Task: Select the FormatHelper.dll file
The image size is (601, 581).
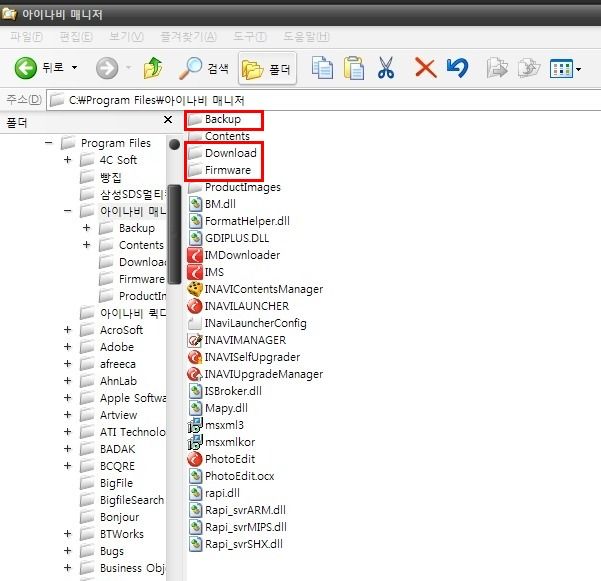Action: point(239,221)
